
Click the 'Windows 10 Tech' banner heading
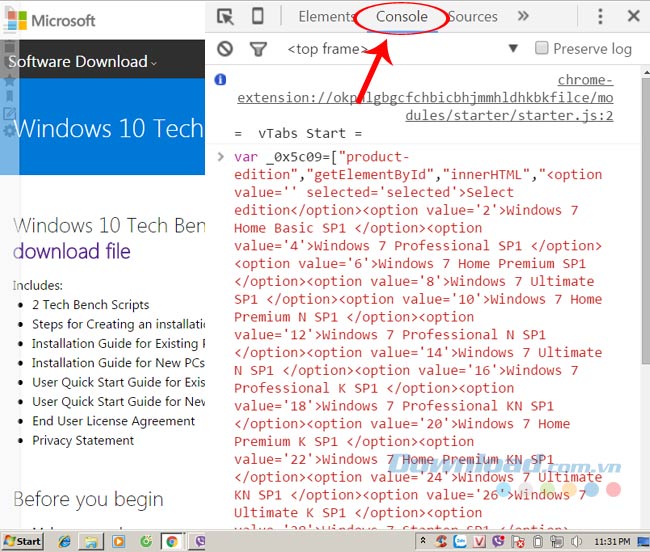[109, 128]
